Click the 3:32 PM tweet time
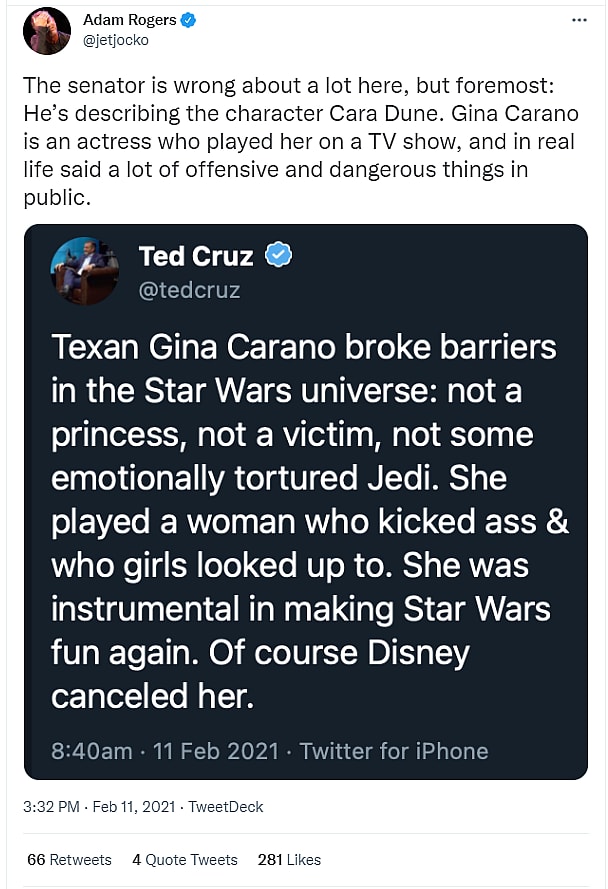608x889 pixels. point(53,806)
